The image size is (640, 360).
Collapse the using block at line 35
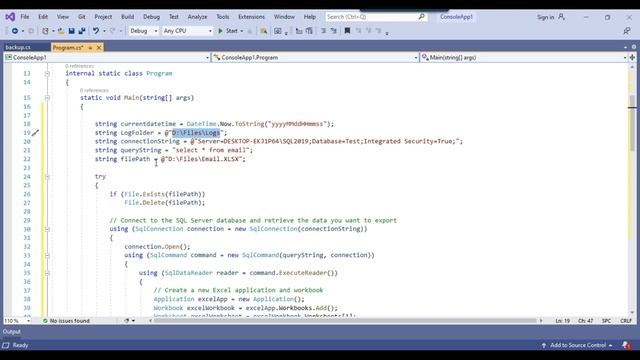[x=47, y=273]
